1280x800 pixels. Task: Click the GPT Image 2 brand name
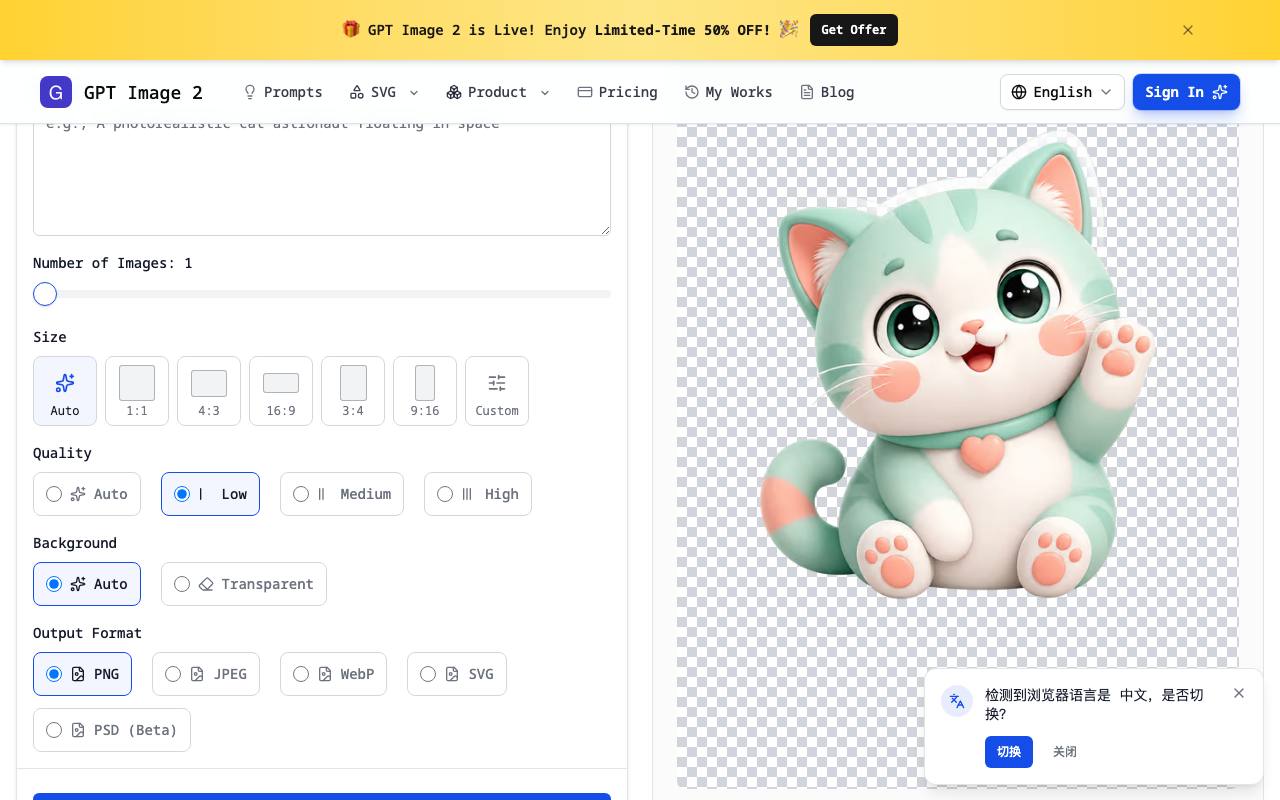[x=143, y=93]
